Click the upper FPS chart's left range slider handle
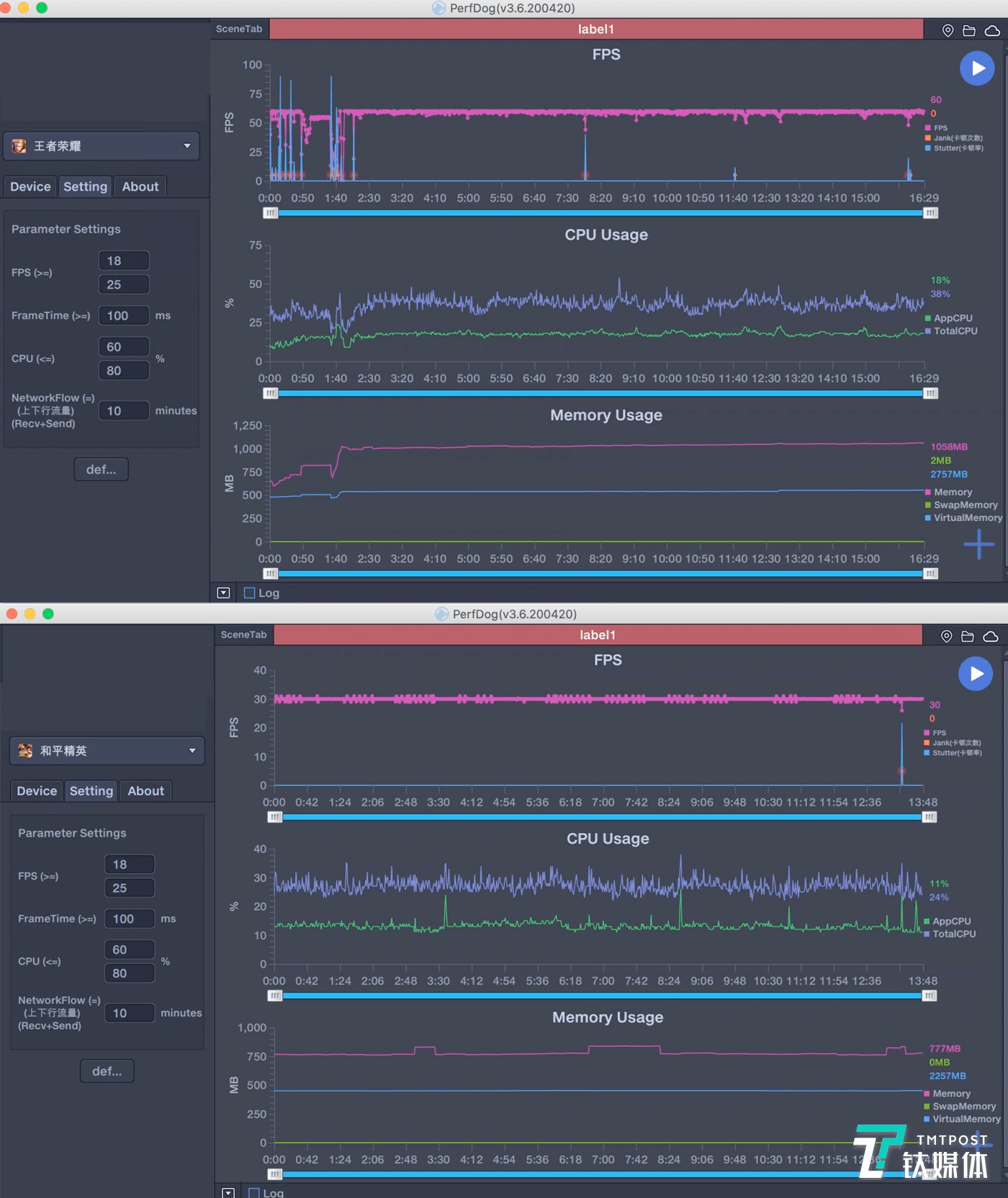Viewport: 1008px width, 1198px height. [270, 213]
